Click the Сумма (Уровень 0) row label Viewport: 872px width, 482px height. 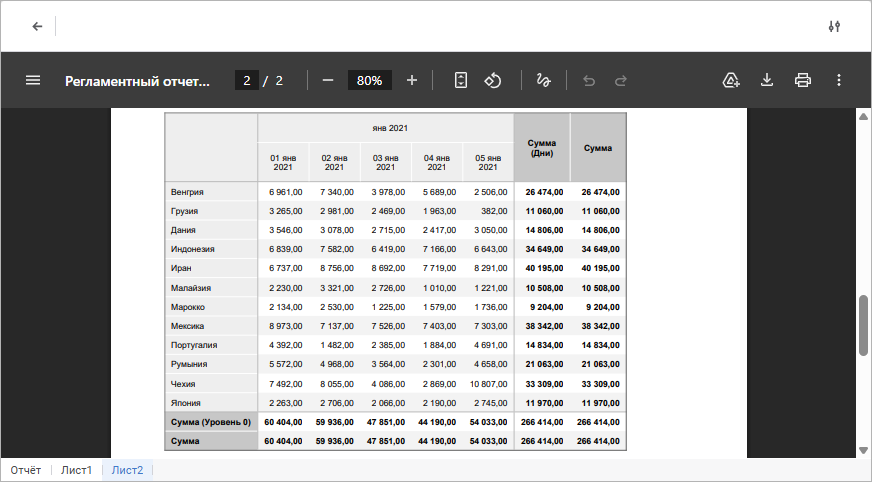coord(211,422)
